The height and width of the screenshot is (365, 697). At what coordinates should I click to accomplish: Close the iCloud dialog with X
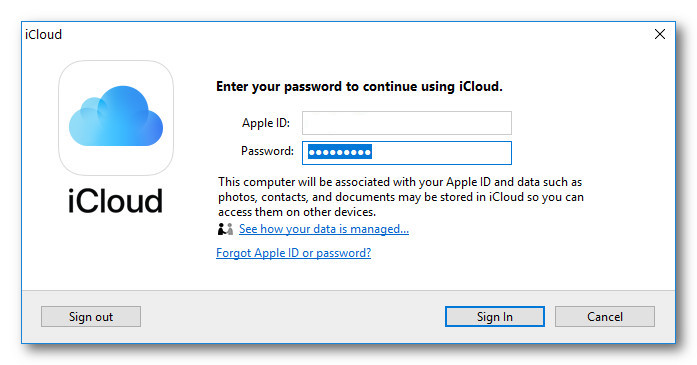coord(660,34)
